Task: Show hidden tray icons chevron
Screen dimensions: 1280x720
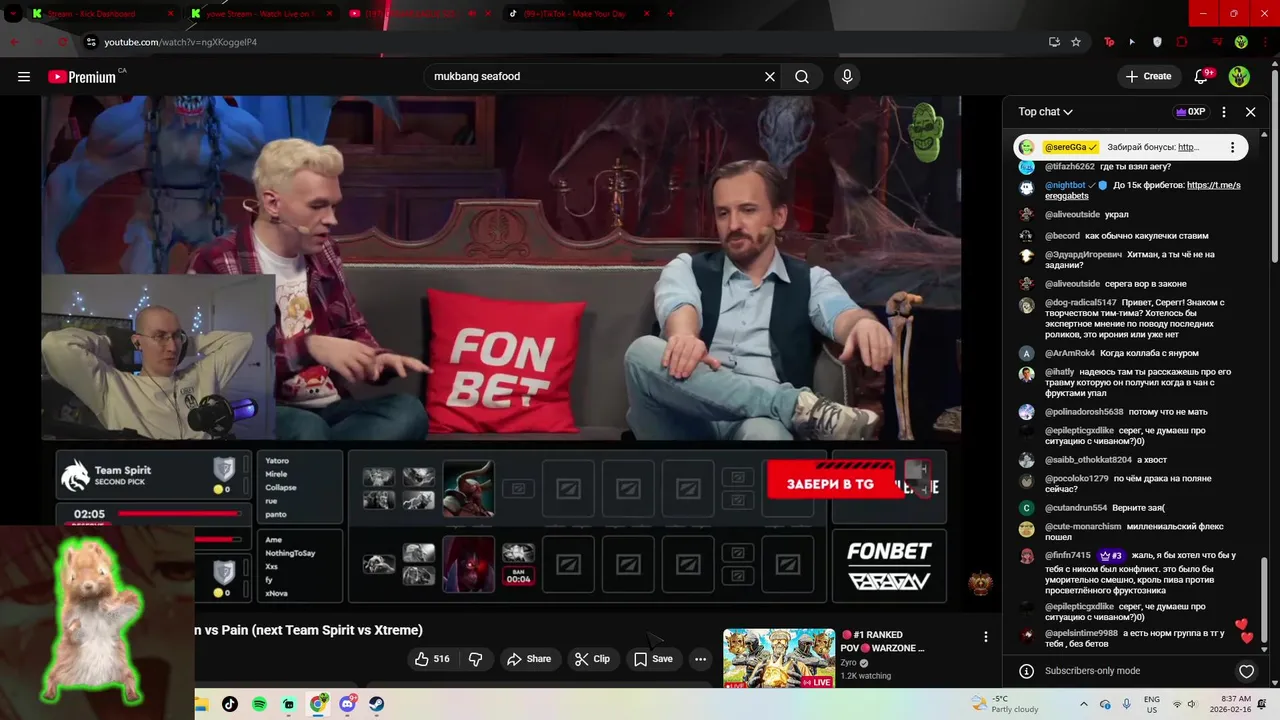Action: coord(1084,704)
